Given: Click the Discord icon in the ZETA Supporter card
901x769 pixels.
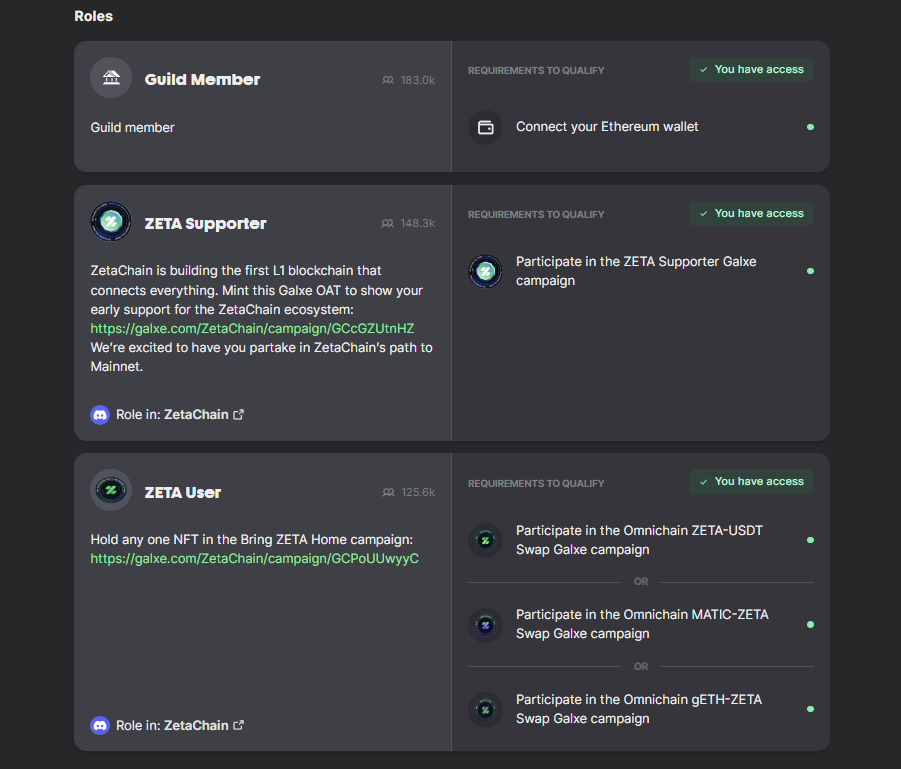Looking at the screenshot, I should (x=100, y=414).
